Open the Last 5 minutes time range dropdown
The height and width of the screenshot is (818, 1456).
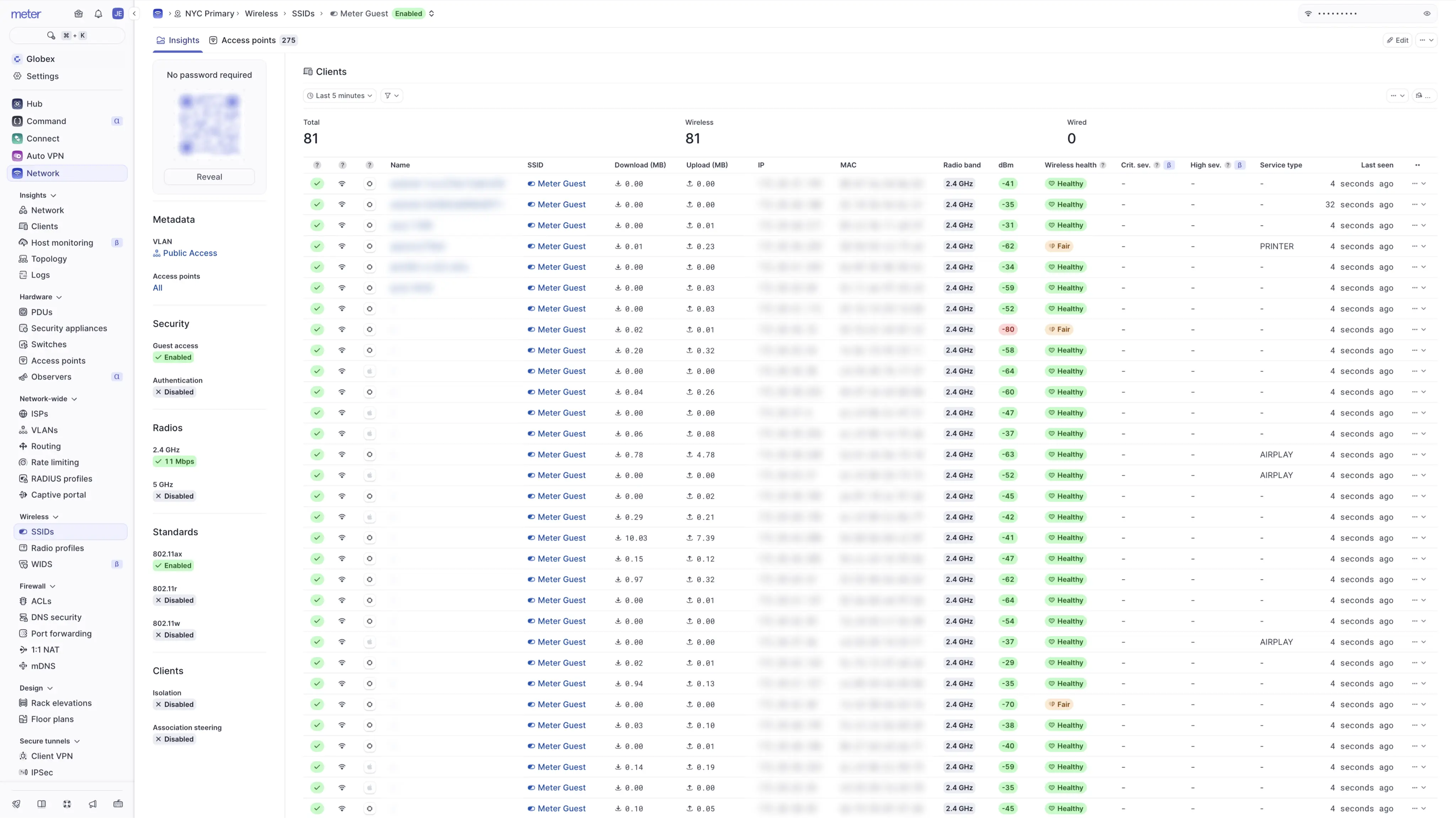click(340, 96)
